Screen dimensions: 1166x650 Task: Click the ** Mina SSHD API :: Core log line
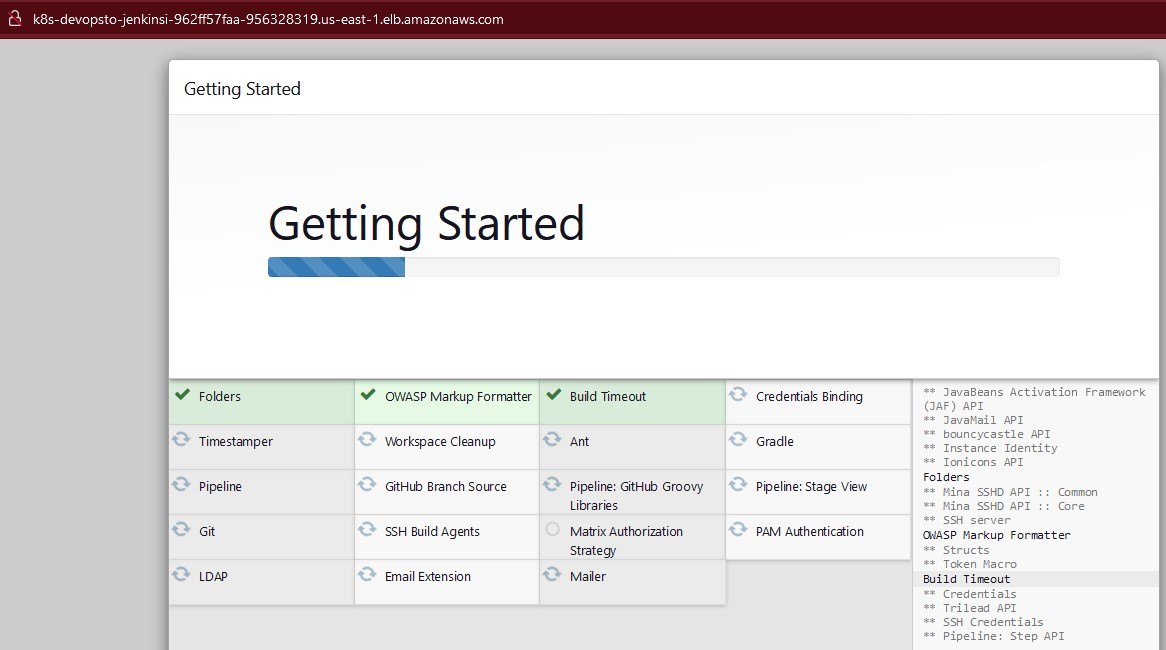click(x=1003, y=506)
